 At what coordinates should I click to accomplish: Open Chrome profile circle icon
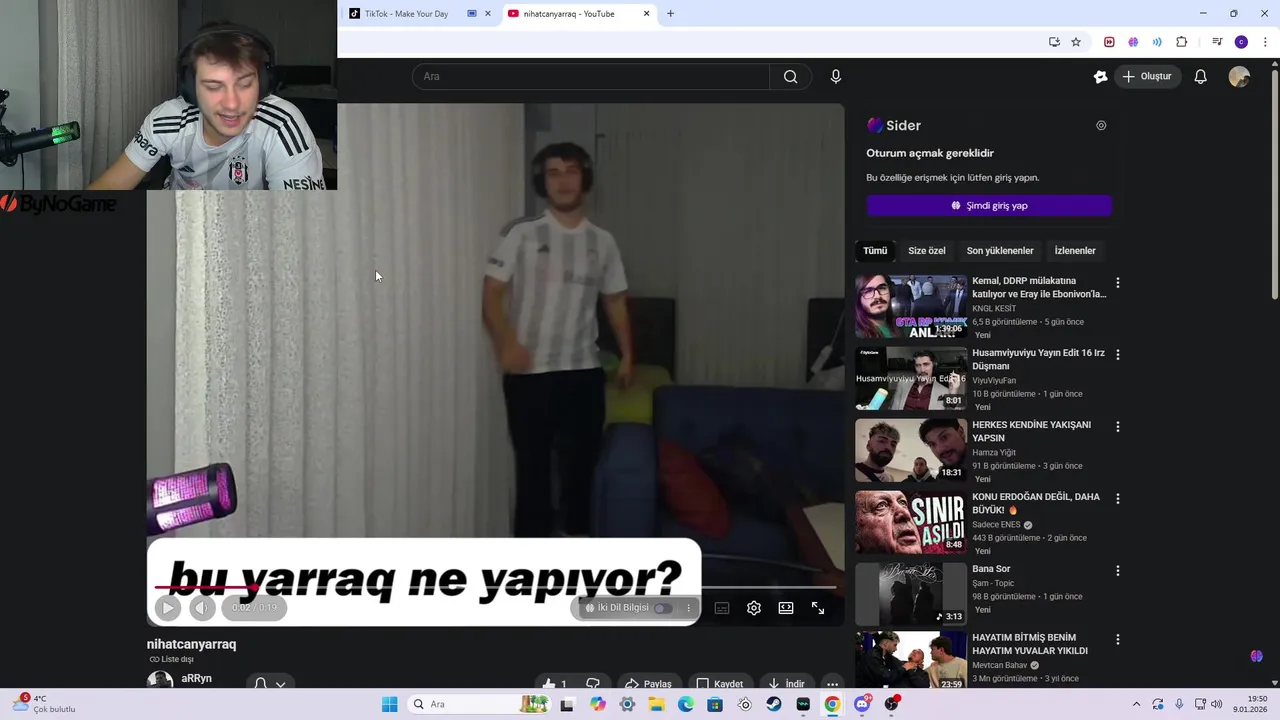tap(1241, 42)
